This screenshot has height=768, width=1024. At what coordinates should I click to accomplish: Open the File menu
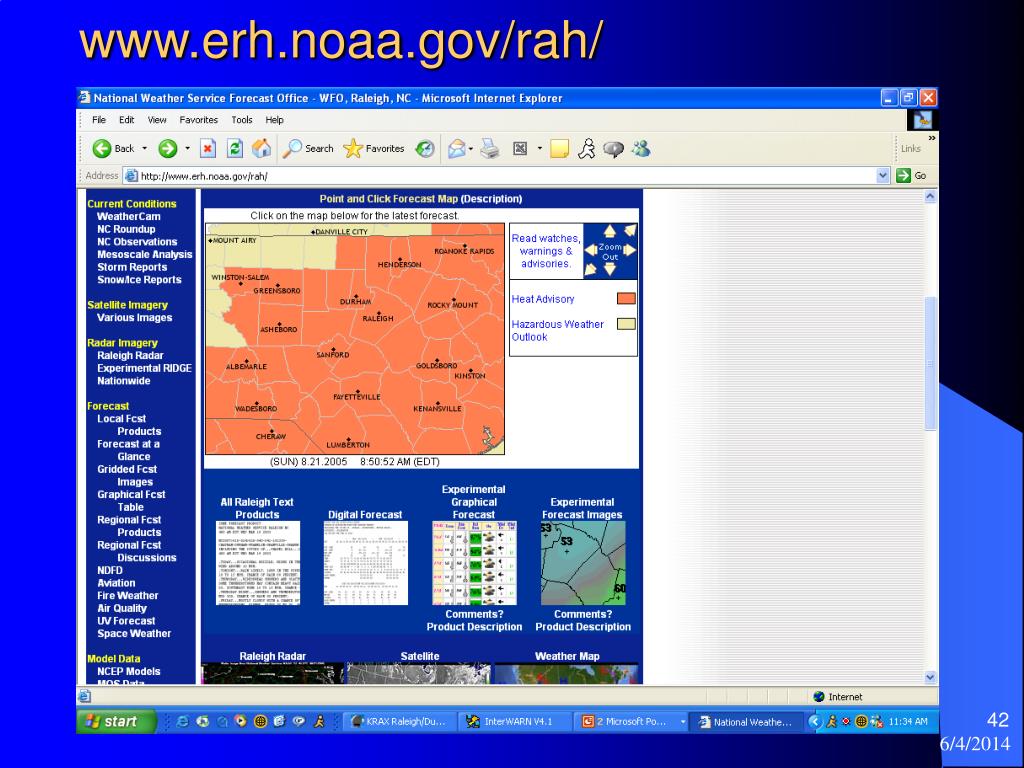[99, 120]
